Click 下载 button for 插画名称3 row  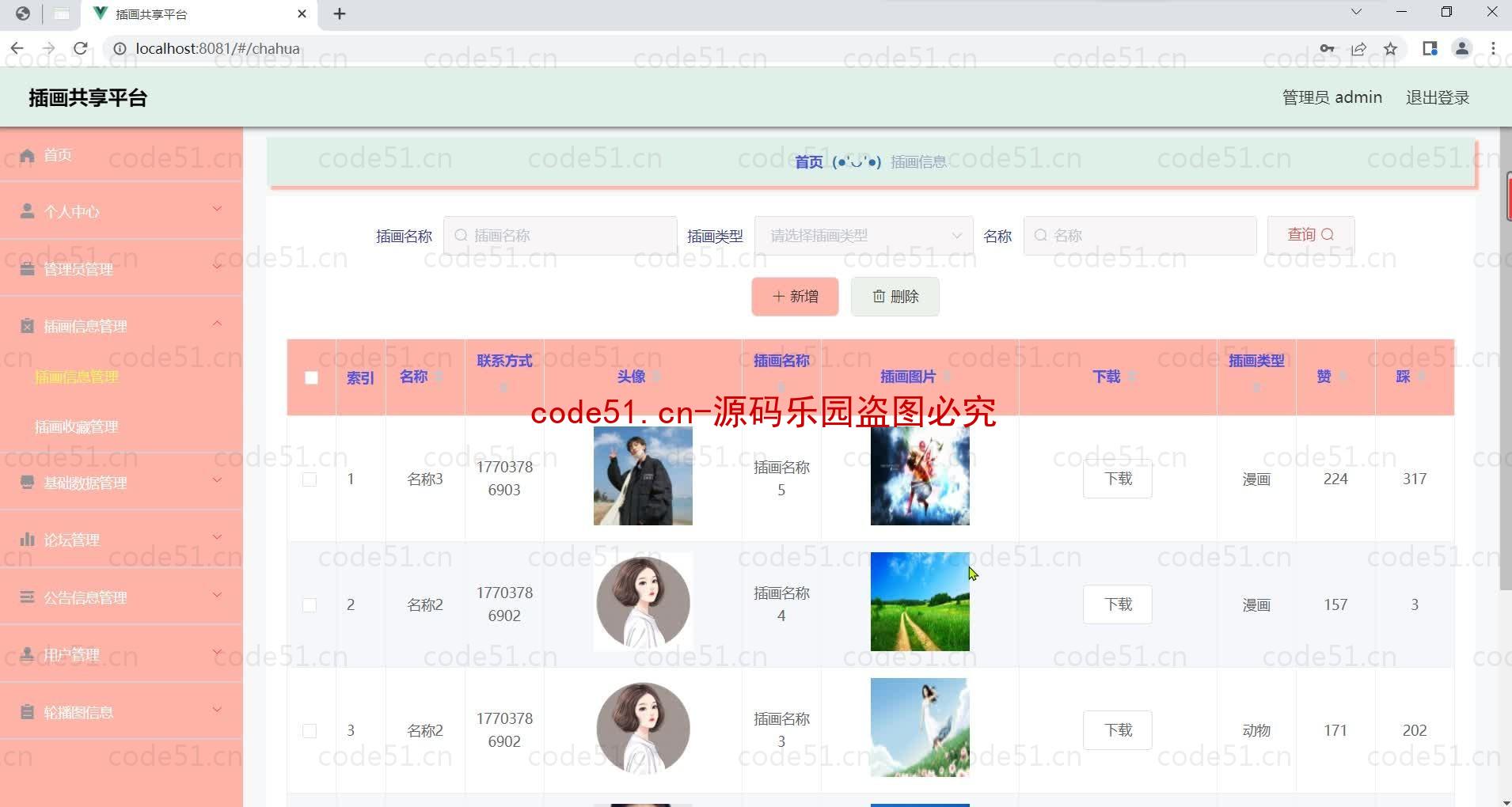point(1118,730)
